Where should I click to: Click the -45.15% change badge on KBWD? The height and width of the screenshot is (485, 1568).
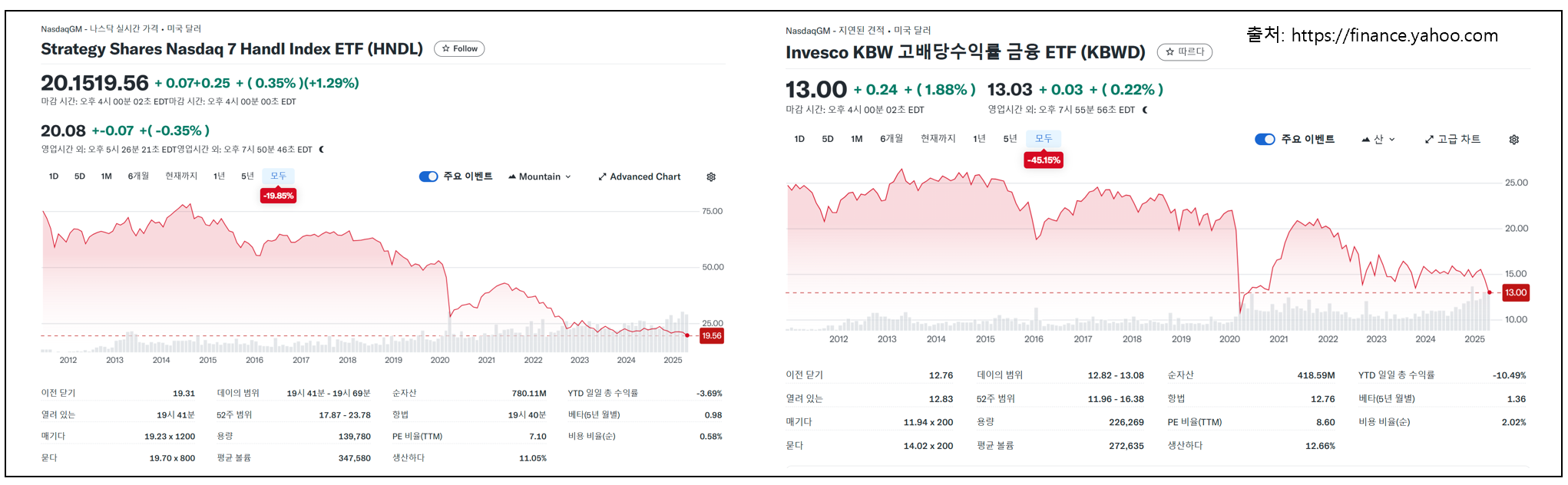pyautogui.click(x=1044, y=160)
